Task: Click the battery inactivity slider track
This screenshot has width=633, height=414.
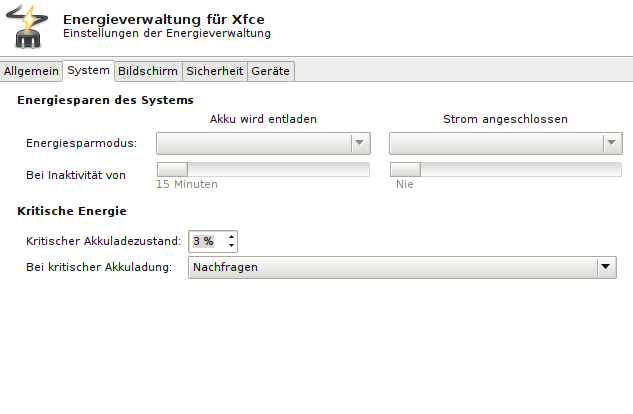Action: point(263,169)
